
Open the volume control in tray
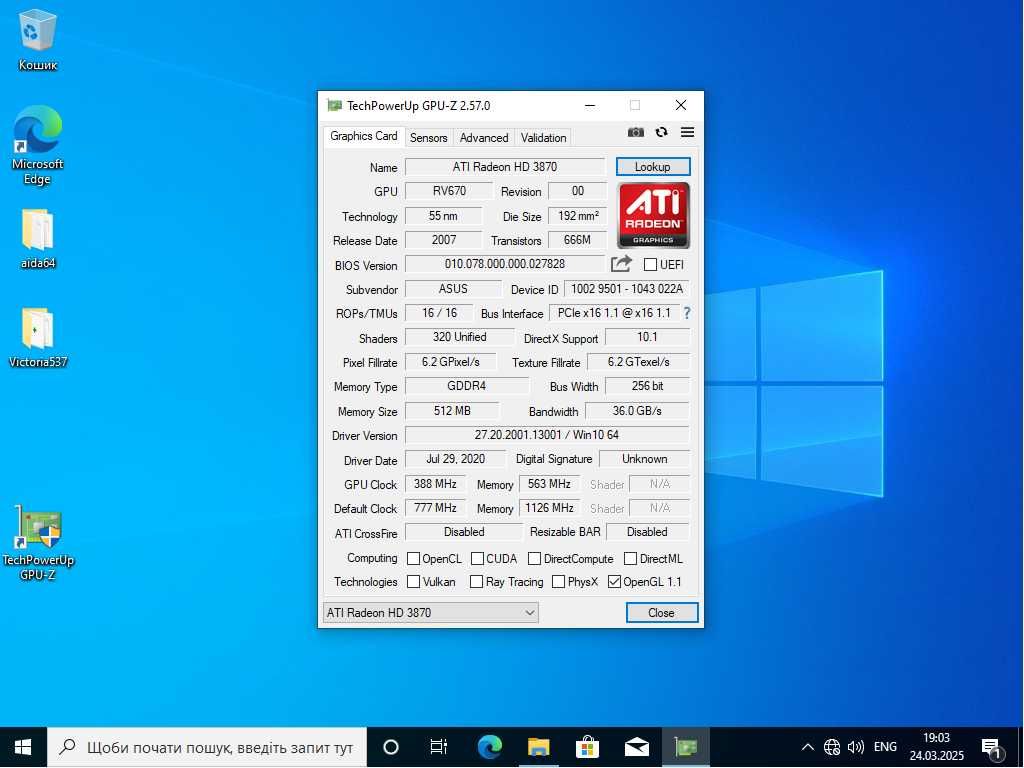856,747
